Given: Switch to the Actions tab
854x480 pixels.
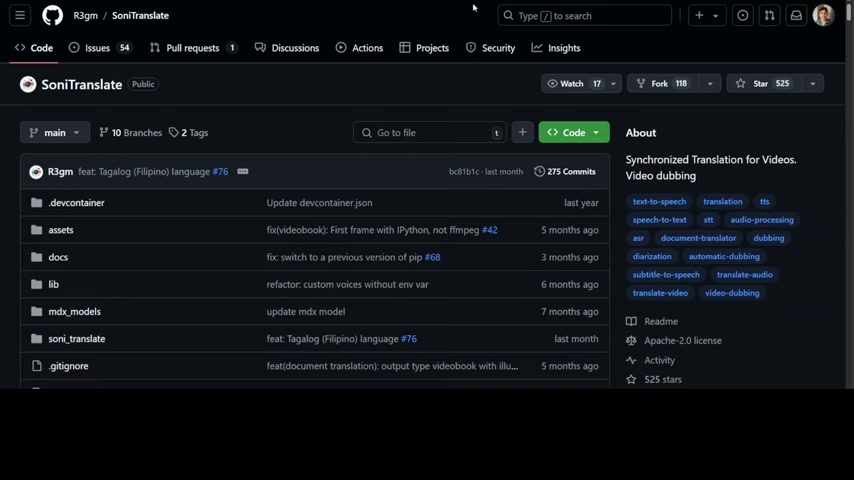Looking at the screenshot, I should click(359, 48).
